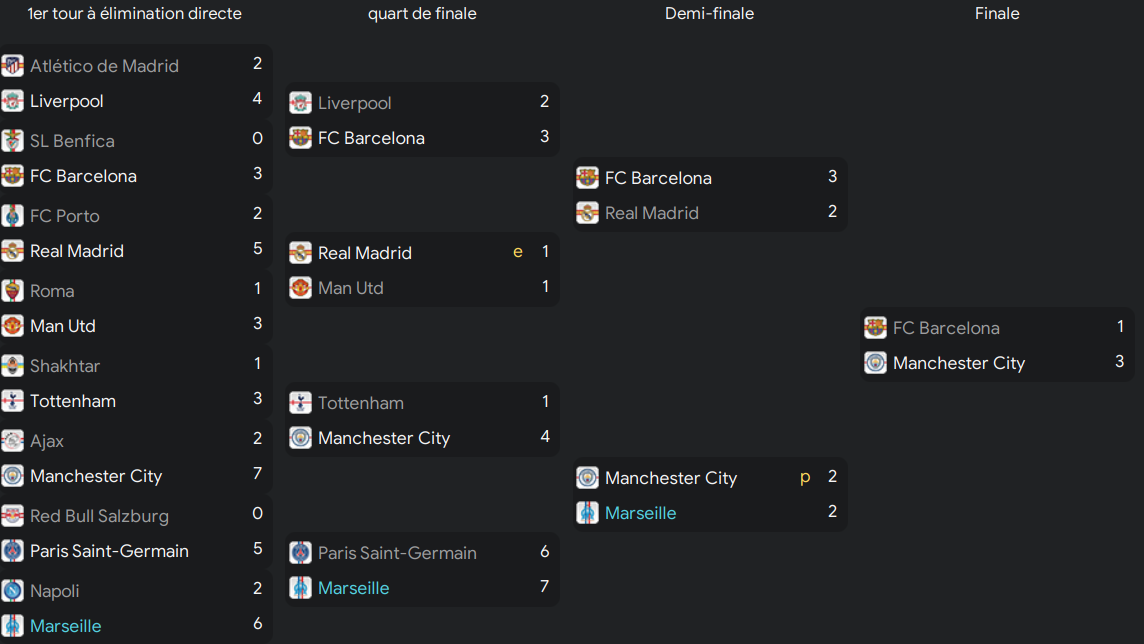
Task: Click the Roma club crest
Action: click(12, 291)
